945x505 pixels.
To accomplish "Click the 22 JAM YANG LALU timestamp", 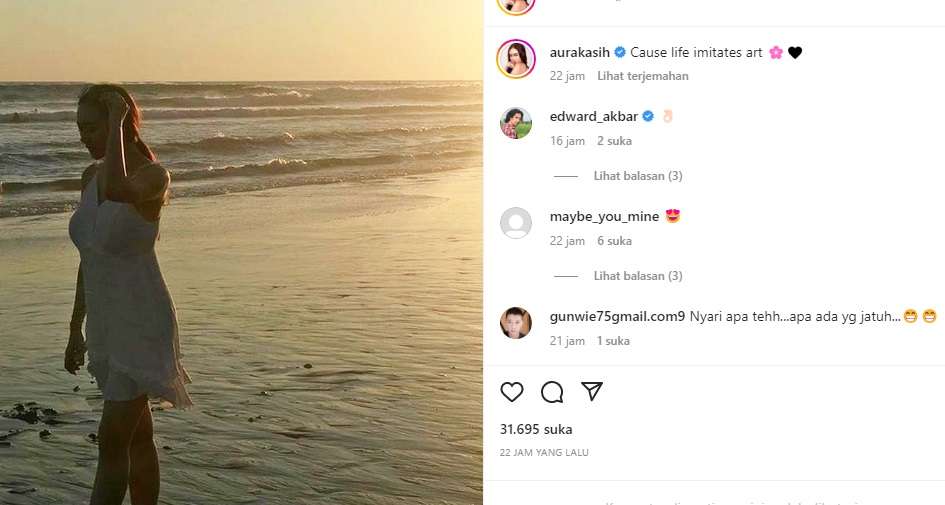I will pos(544,453).
